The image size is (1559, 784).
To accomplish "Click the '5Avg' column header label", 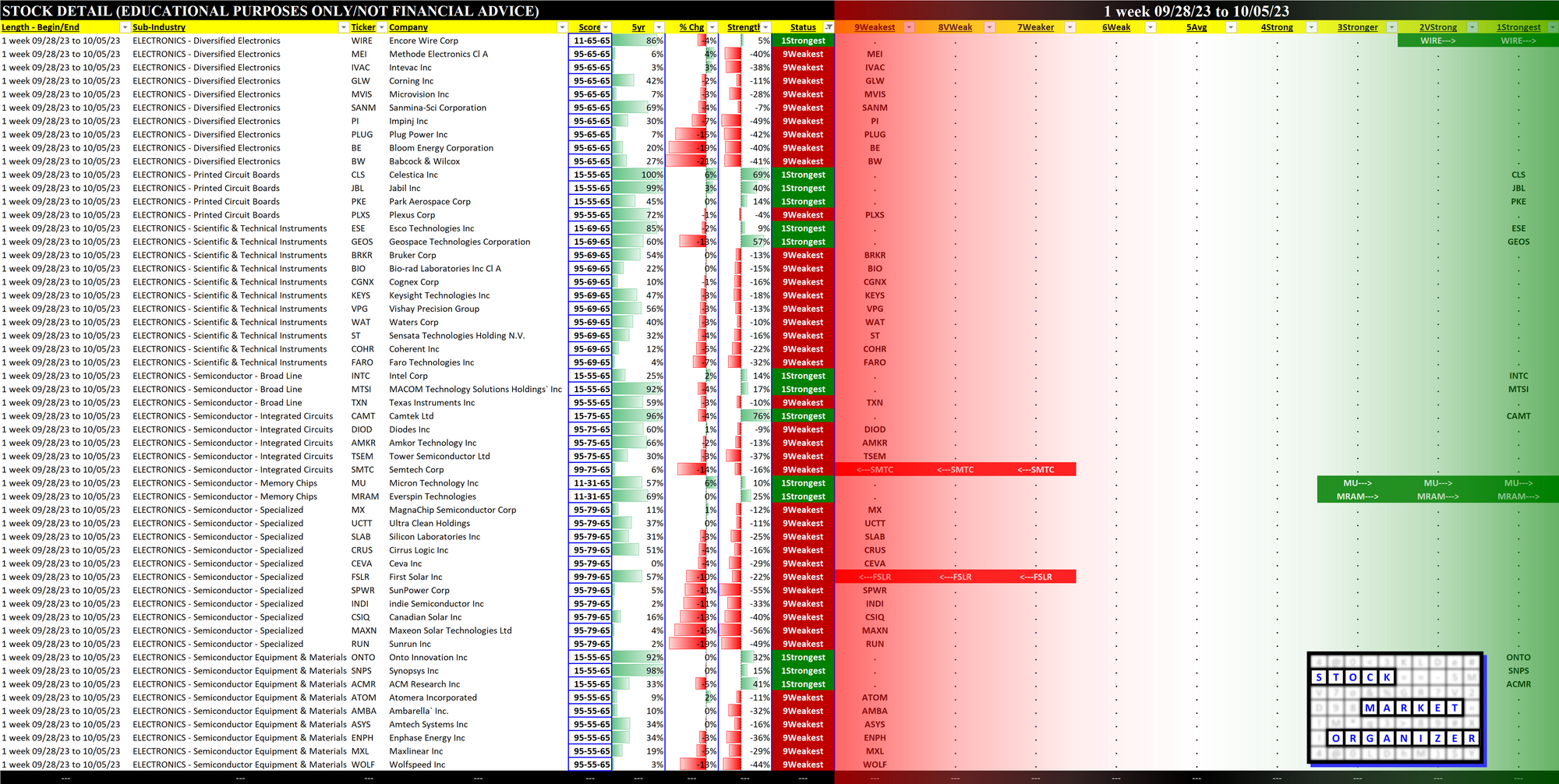I will 1197,27.
